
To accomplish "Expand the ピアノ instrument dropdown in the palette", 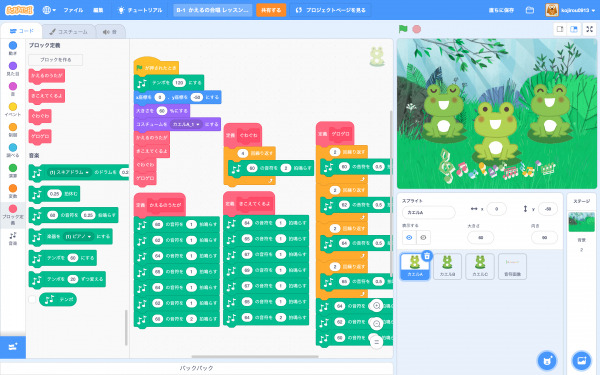I will (x=79, y=236).
